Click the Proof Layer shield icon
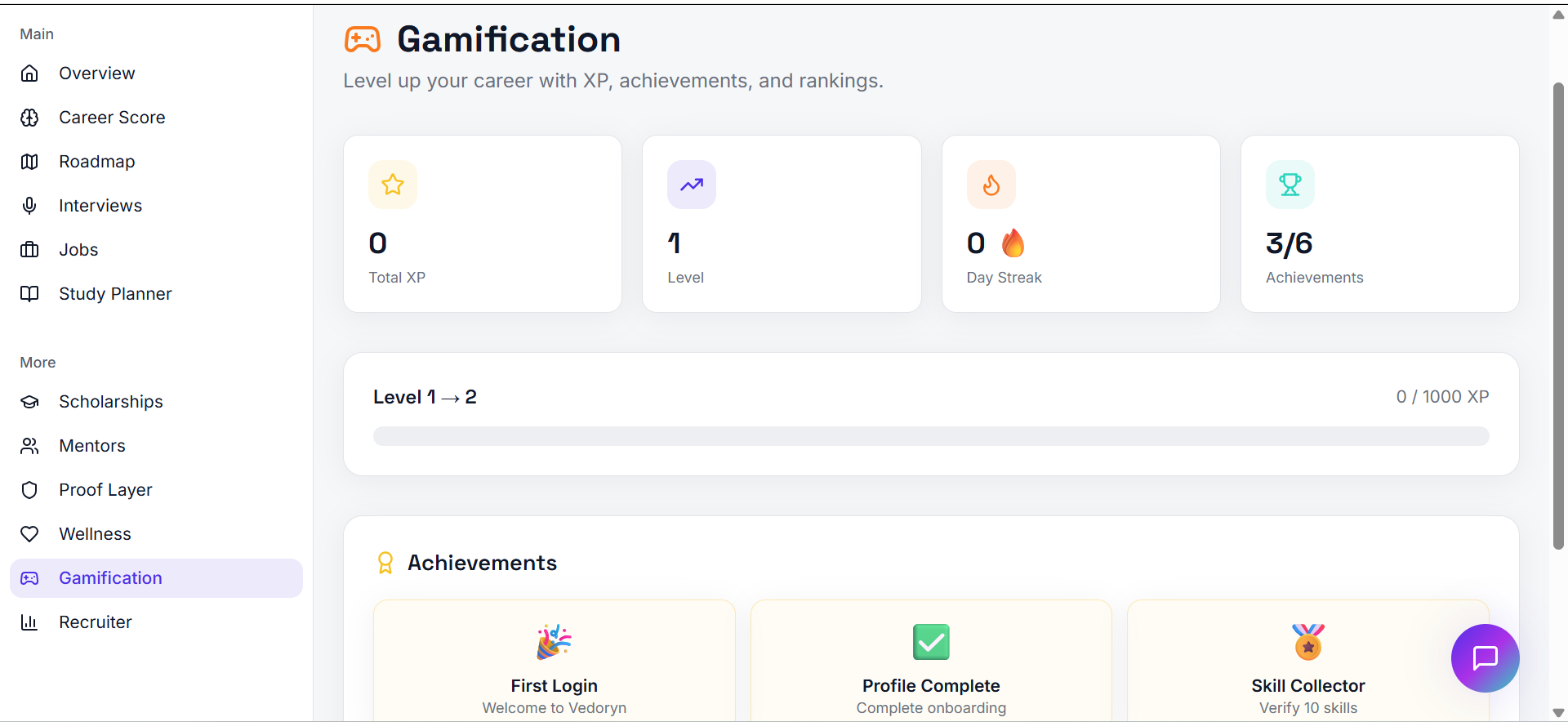The image size is (1568, 722). pyautogui.click(x=29, y=490)
